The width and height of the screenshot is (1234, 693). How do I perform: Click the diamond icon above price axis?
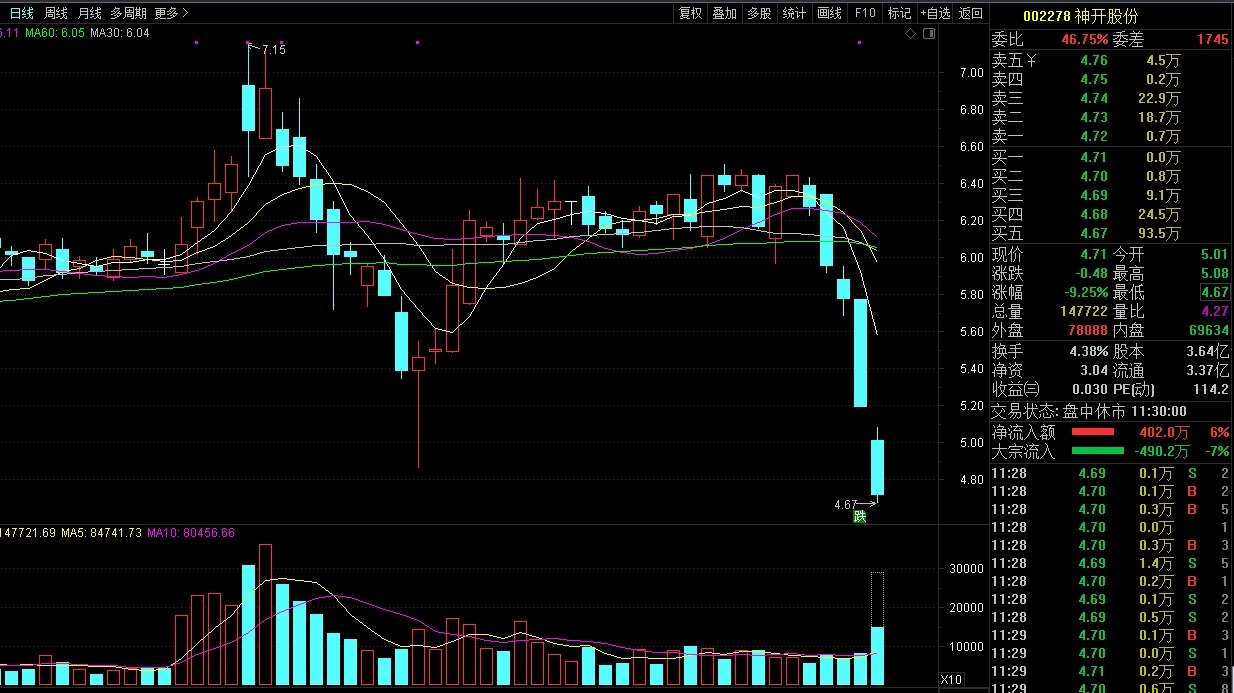point(910,34)
